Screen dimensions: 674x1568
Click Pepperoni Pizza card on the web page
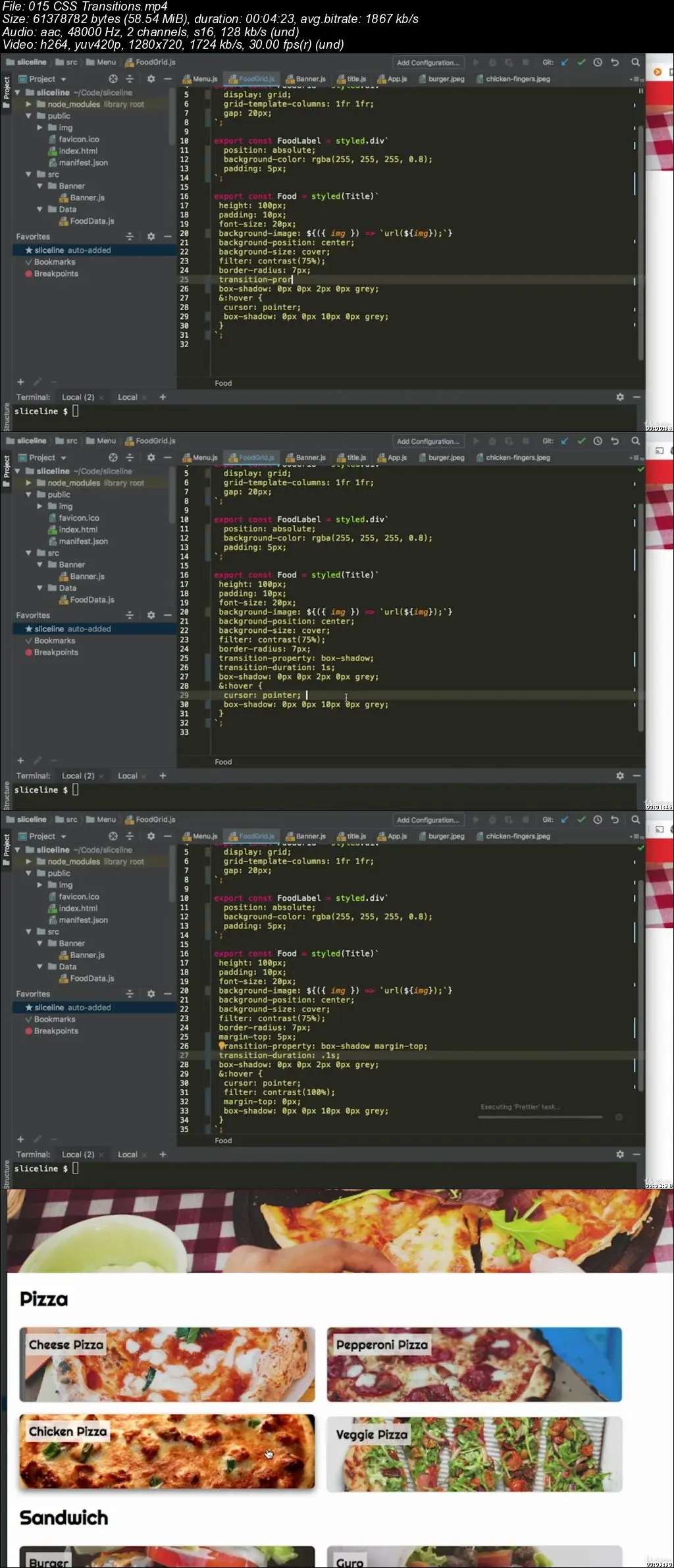(475, 1365)
